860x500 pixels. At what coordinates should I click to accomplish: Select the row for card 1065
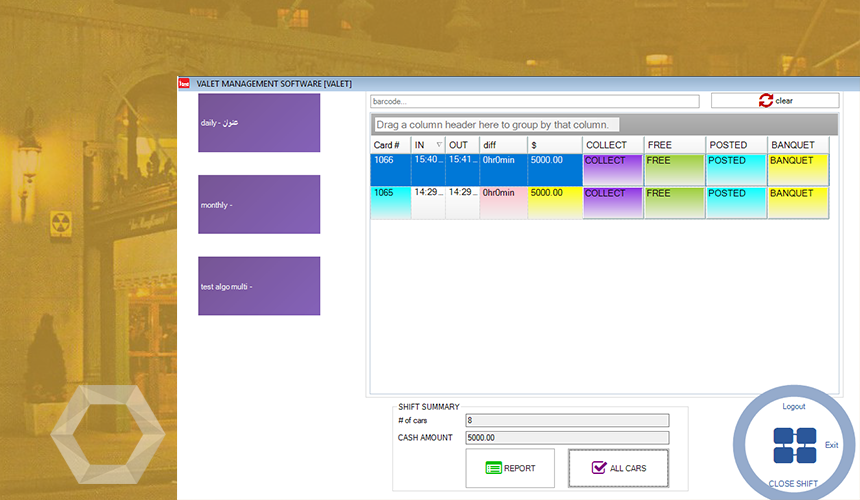pyautogui.click(x=390, y=202)
